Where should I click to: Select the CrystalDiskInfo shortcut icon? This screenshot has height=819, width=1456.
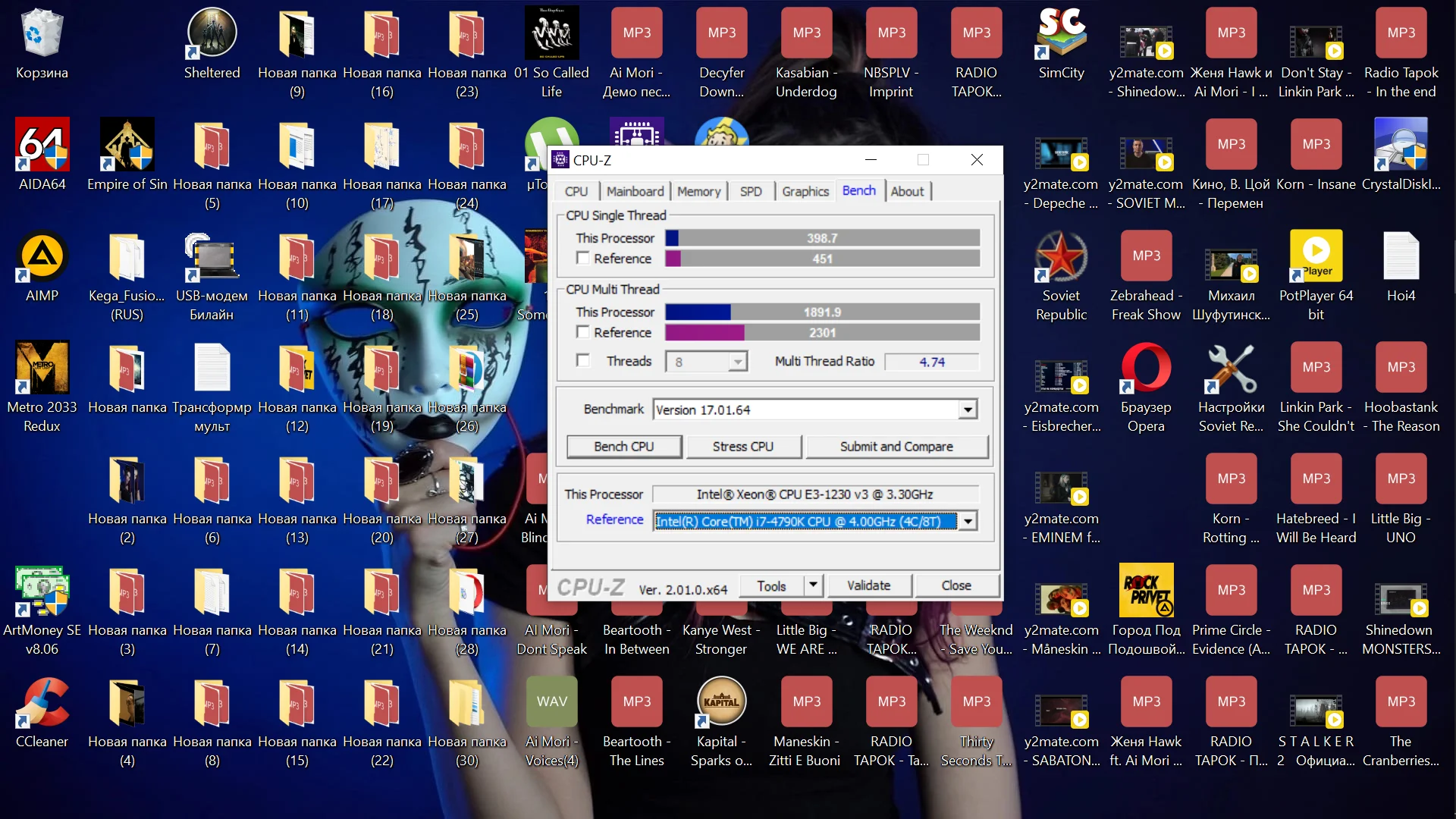pos(1401,146)
